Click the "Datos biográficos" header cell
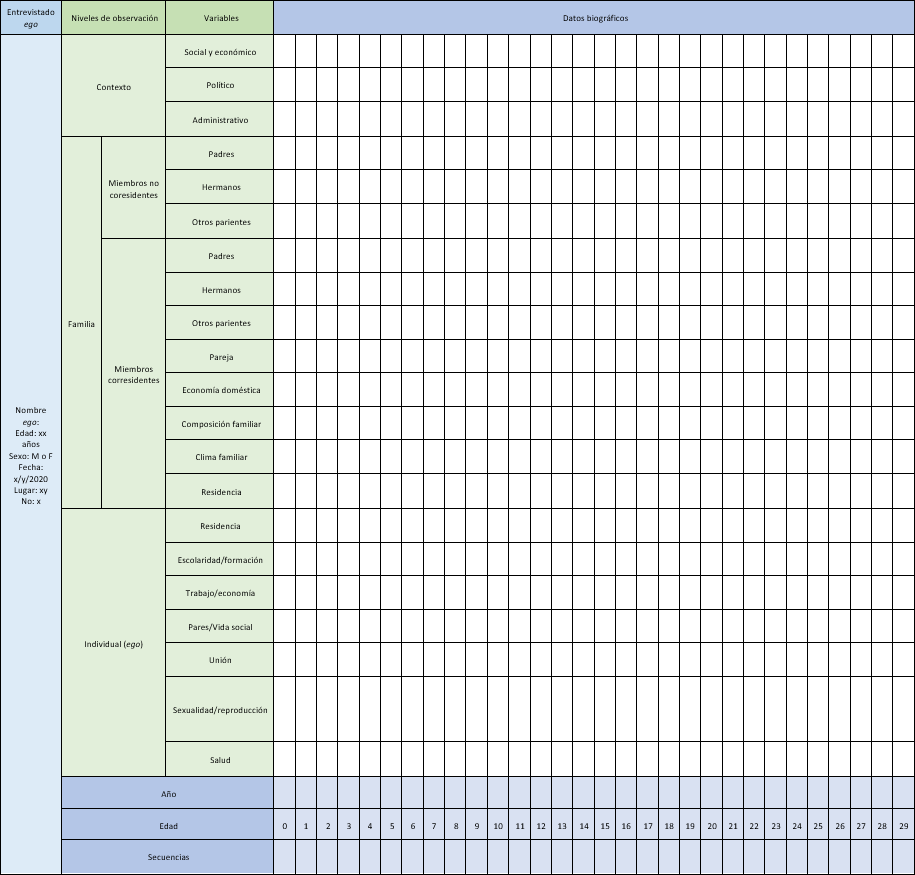Image resolution: width=915 pixels, height=875 pixels. point(594,18)
